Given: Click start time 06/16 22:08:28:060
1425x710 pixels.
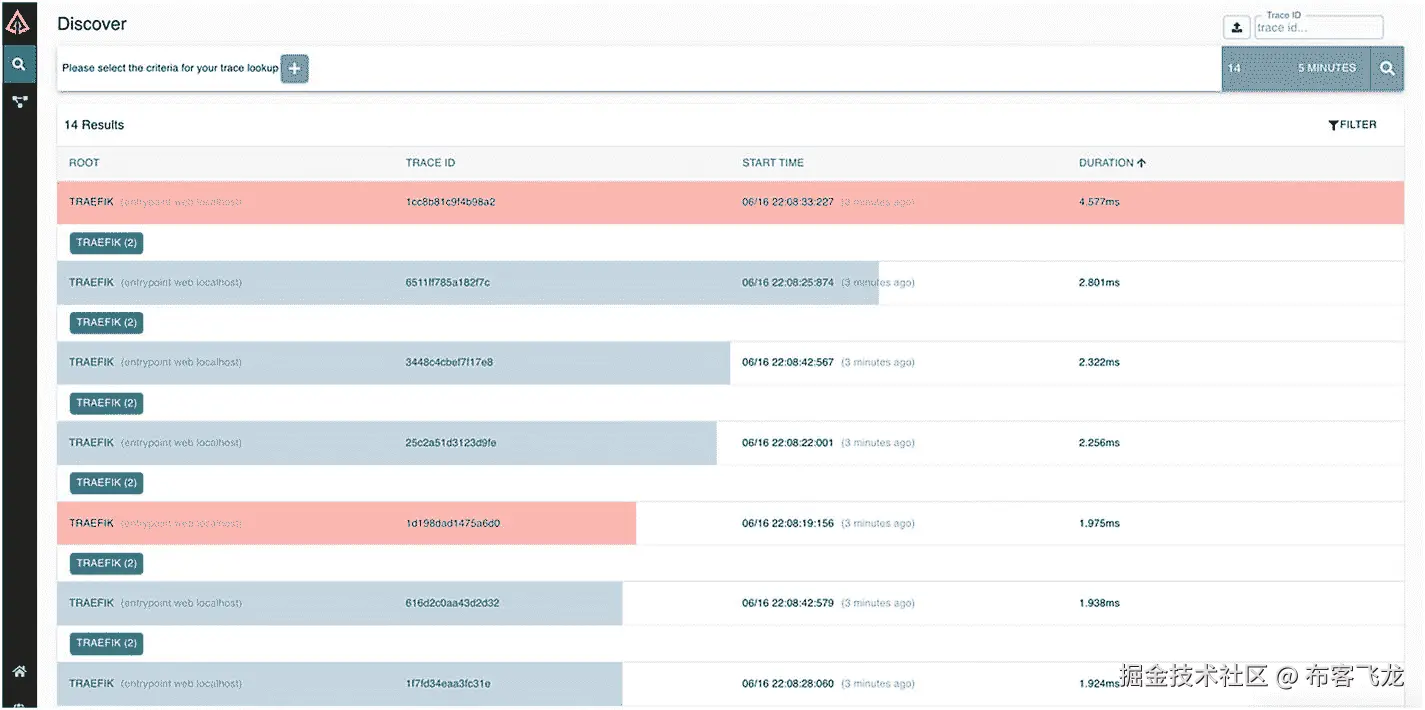Looking at the screenshot, I should (788, 684).
